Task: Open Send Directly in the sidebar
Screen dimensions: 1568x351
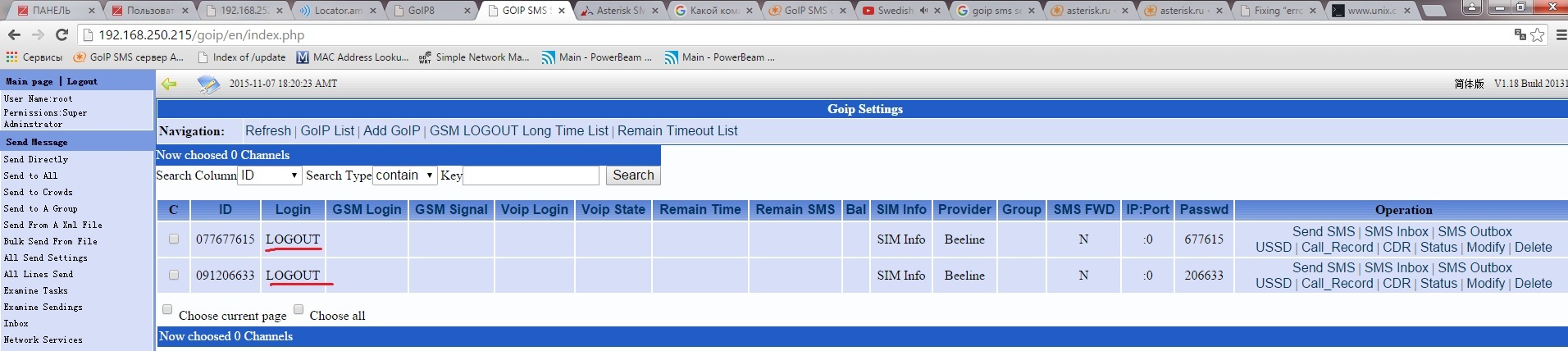Action: coord(36,159)
